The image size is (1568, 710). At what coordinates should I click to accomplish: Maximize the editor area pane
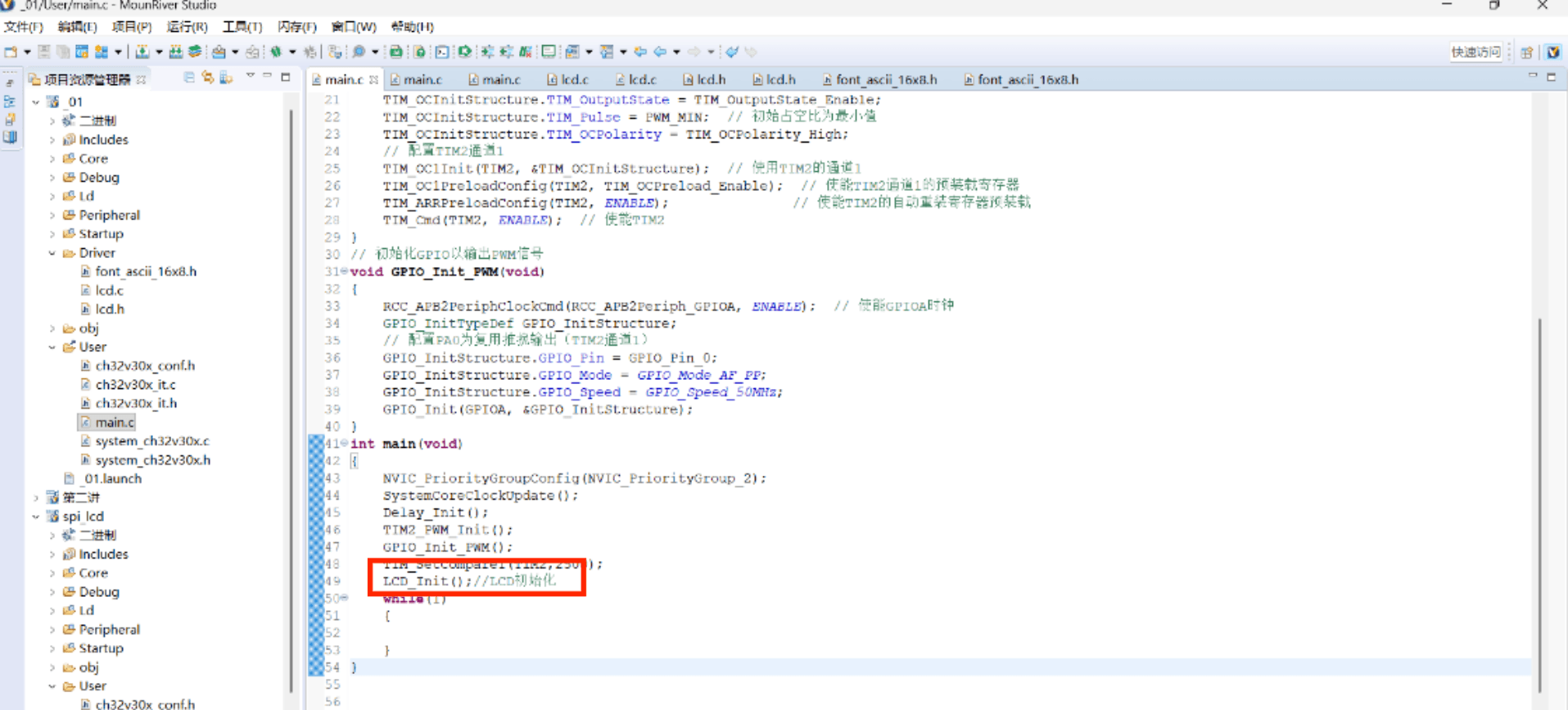(x=1551, y=77)
